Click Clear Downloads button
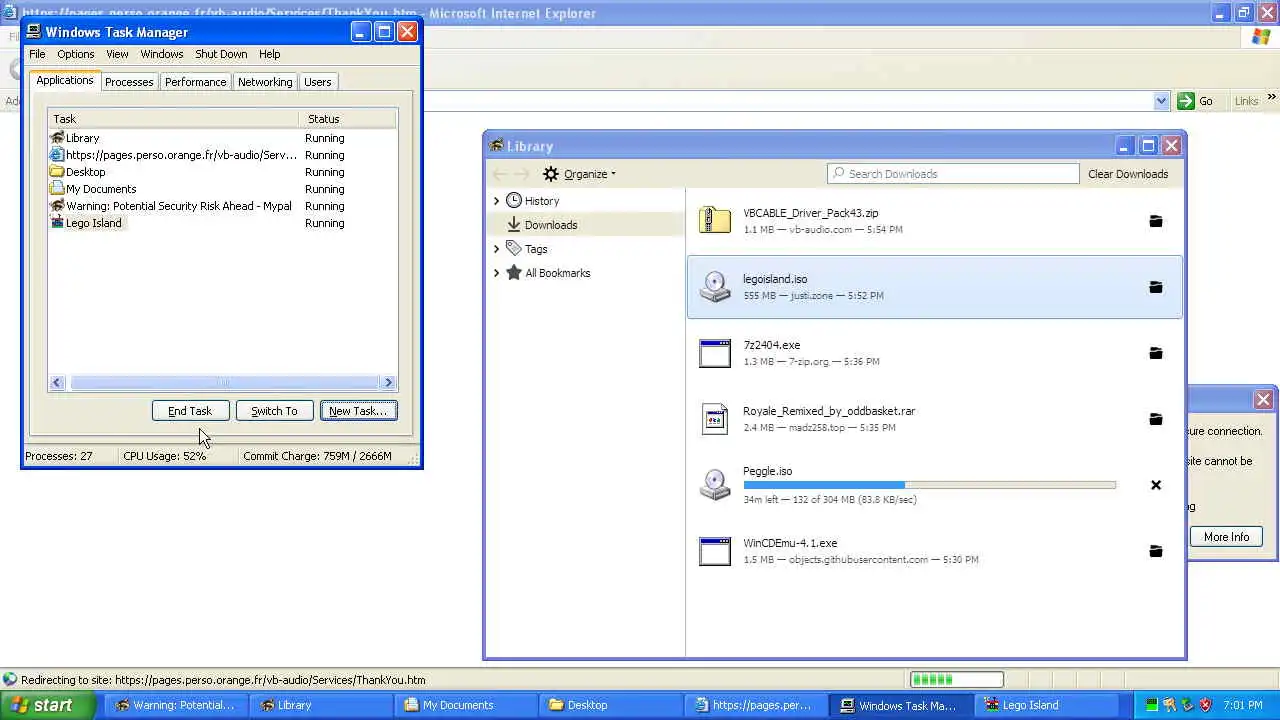 (1128, 174)
